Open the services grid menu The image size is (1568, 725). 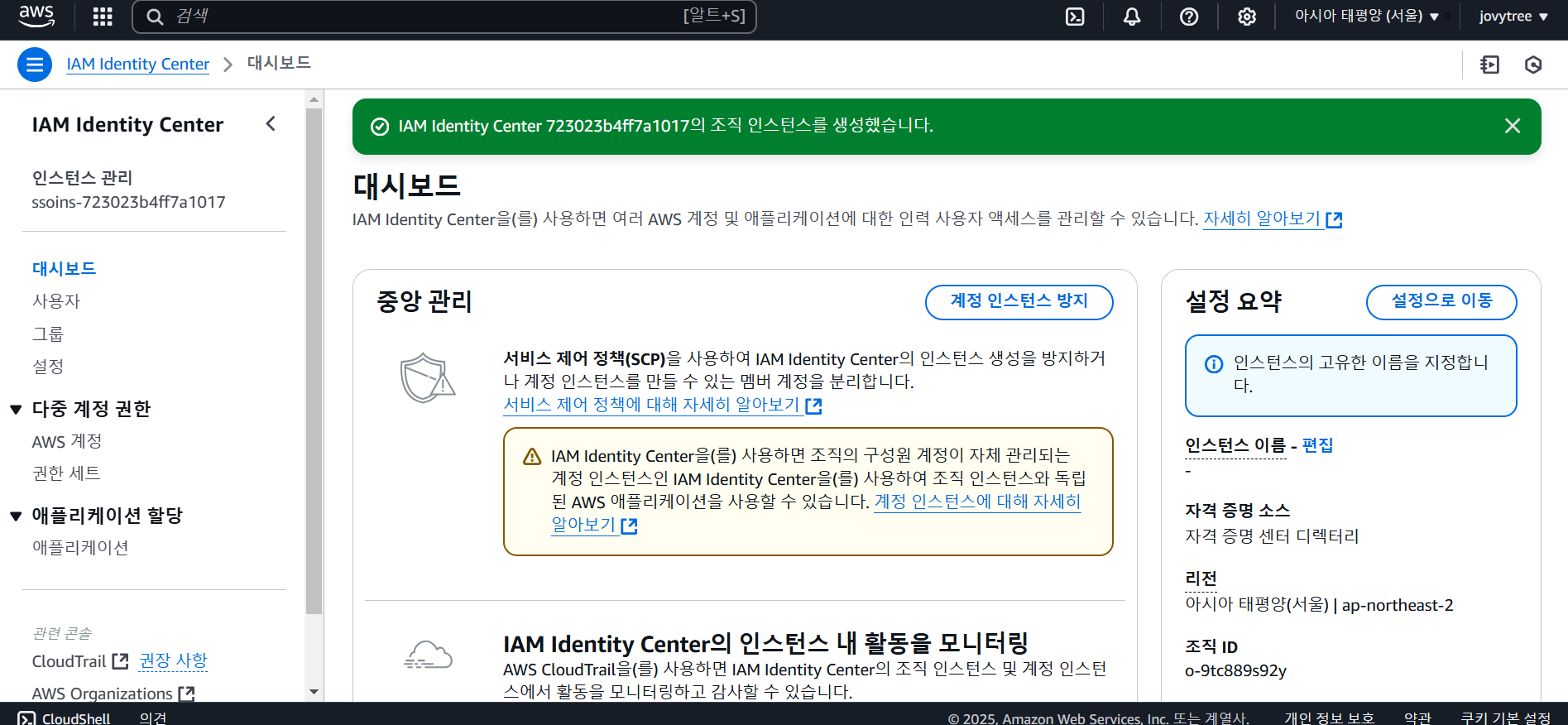[103, 17]
